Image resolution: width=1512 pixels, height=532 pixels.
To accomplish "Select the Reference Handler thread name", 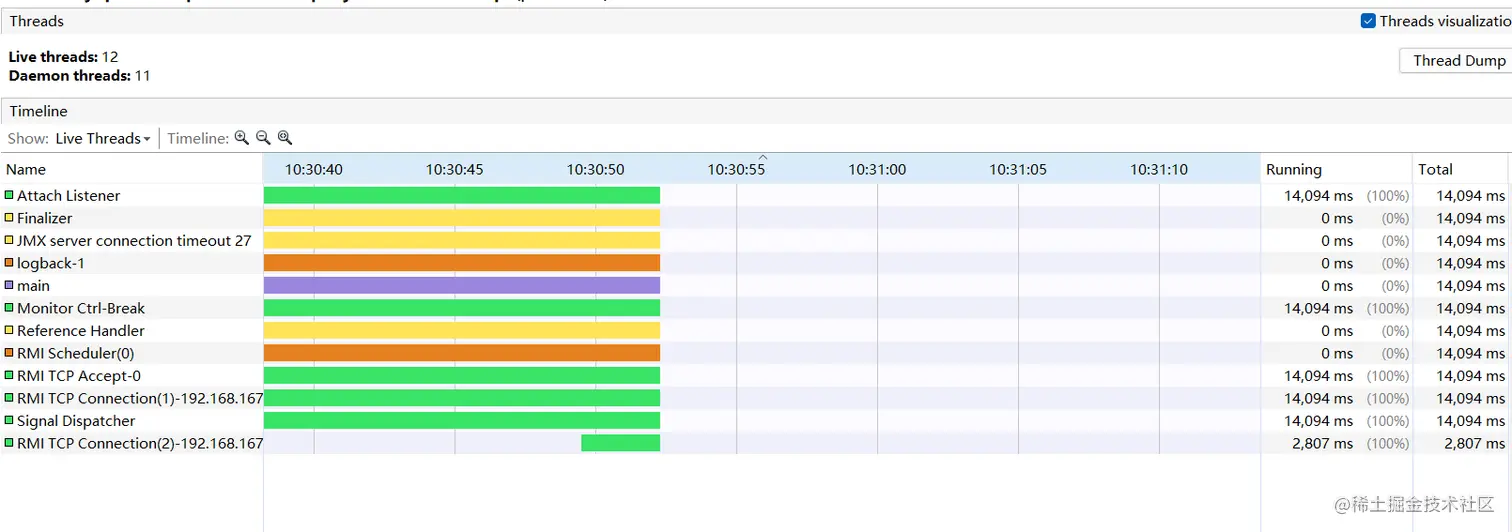I will tap(81, 331).
